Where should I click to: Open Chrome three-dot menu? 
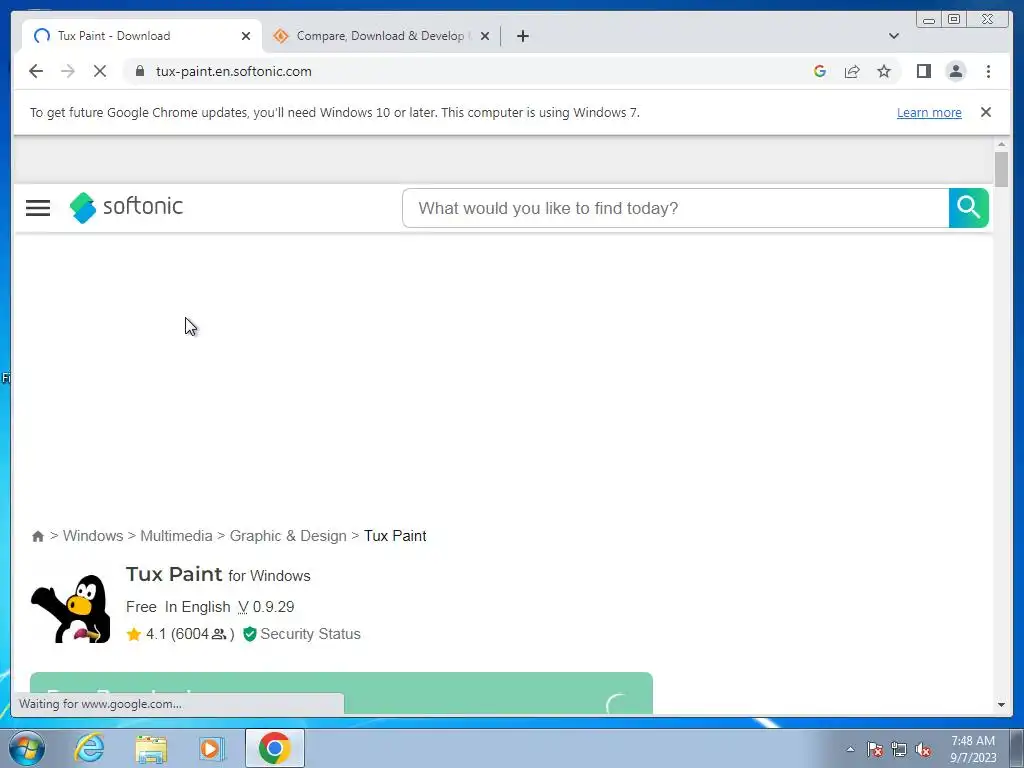click(x=988, y=71)
